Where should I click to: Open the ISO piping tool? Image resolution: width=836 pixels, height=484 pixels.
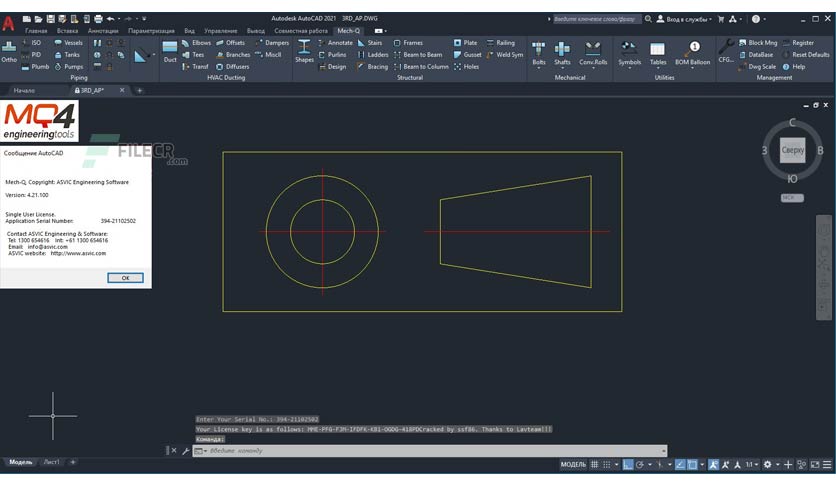(31, 43)
